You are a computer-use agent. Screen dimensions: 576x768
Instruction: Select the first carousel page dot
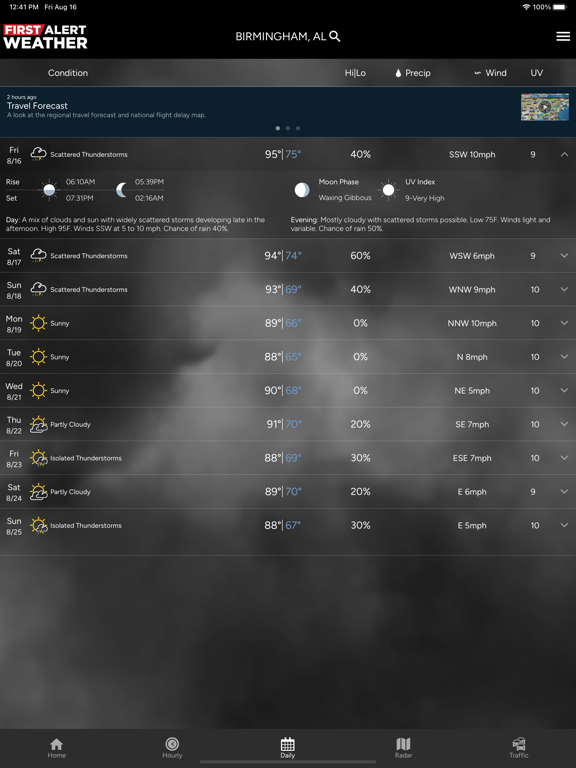click(x=278, y=128)
